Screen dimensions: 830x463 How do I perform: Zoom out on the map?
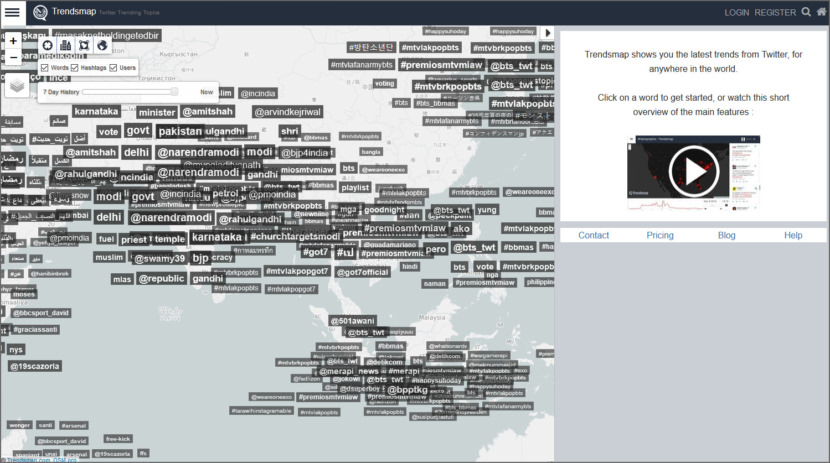[x=13, y=58]
